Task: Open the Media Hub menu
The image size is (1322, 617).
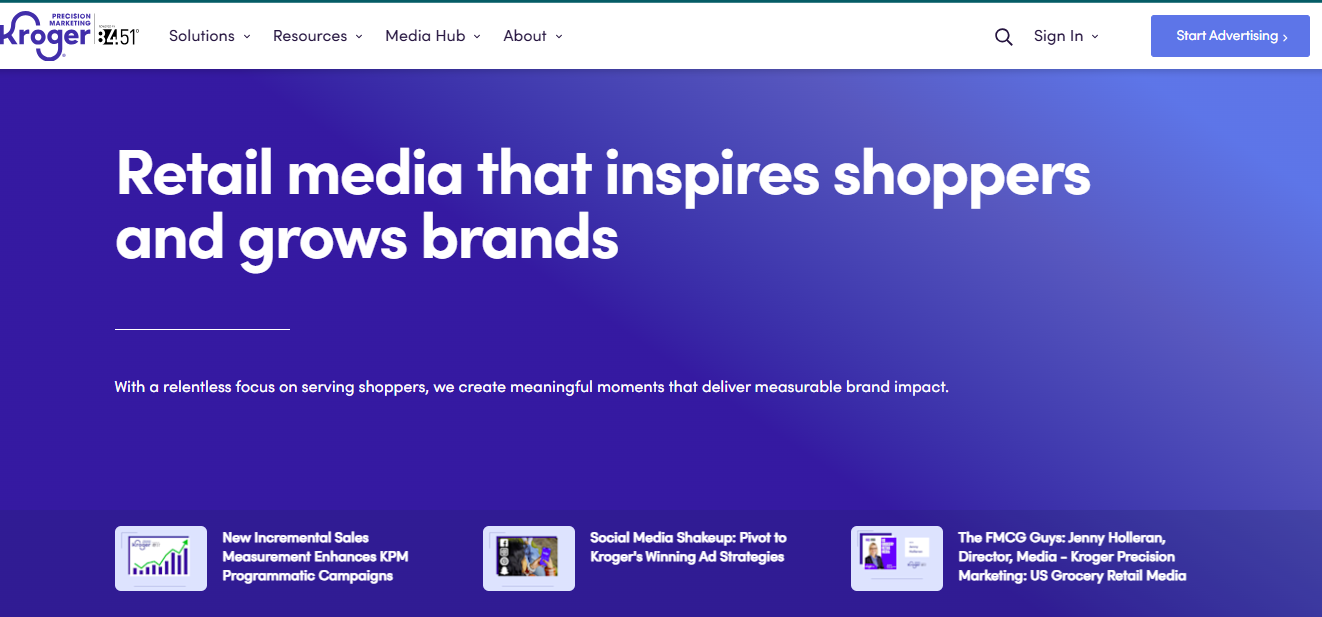Action: click(425, 36)
